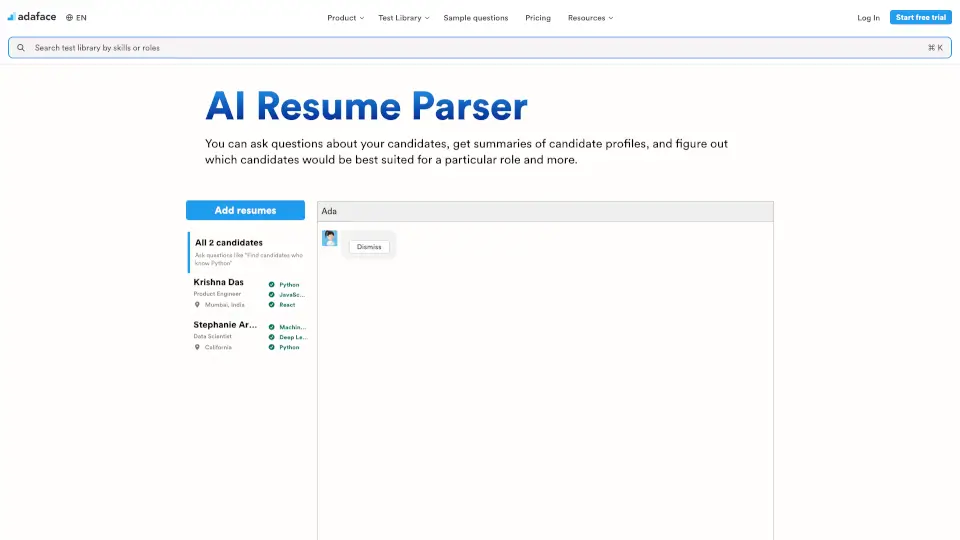Click the check icon next to Deep Le...
Image resolution: width=960 pixels, height=540 pixels.
[x=271, y=337]
